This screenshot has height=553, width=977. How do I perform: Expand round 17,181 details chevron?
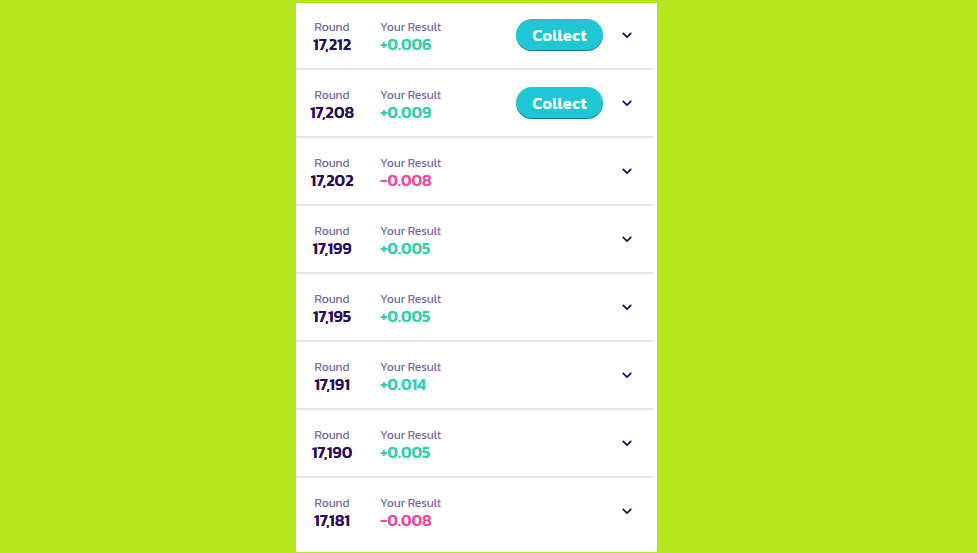click(627, 511)
